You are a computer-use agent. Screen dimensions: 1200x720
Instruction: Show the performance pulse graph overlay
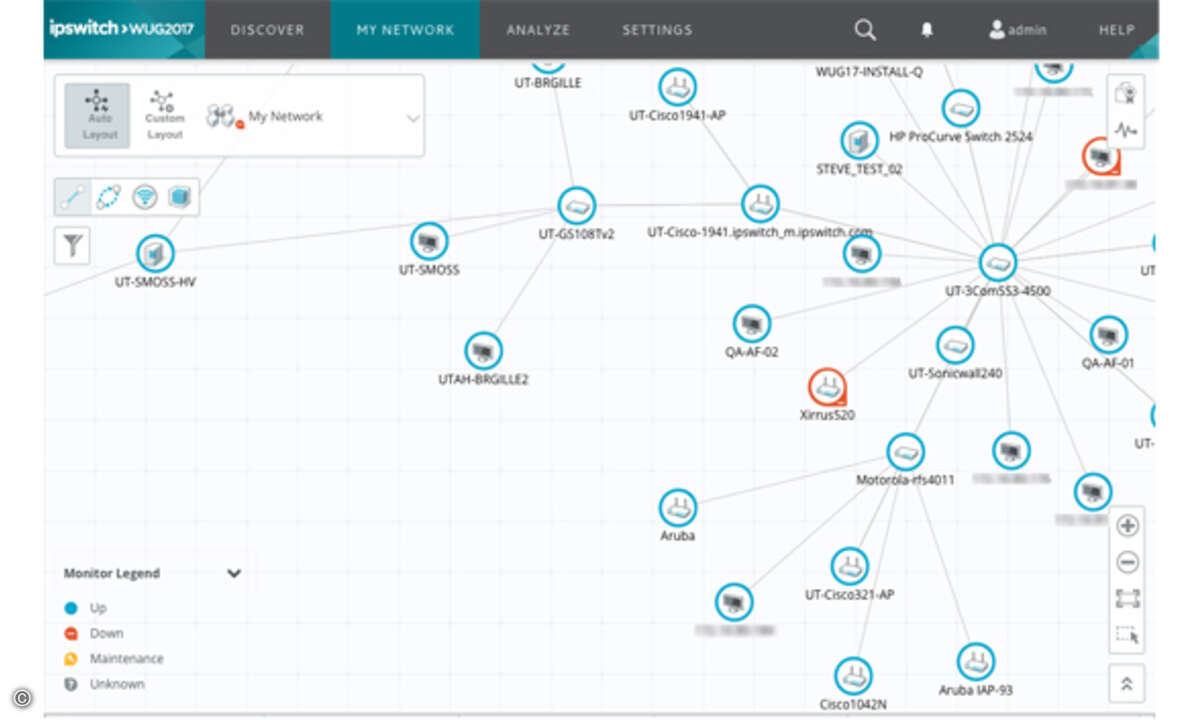click(1127, 130)
